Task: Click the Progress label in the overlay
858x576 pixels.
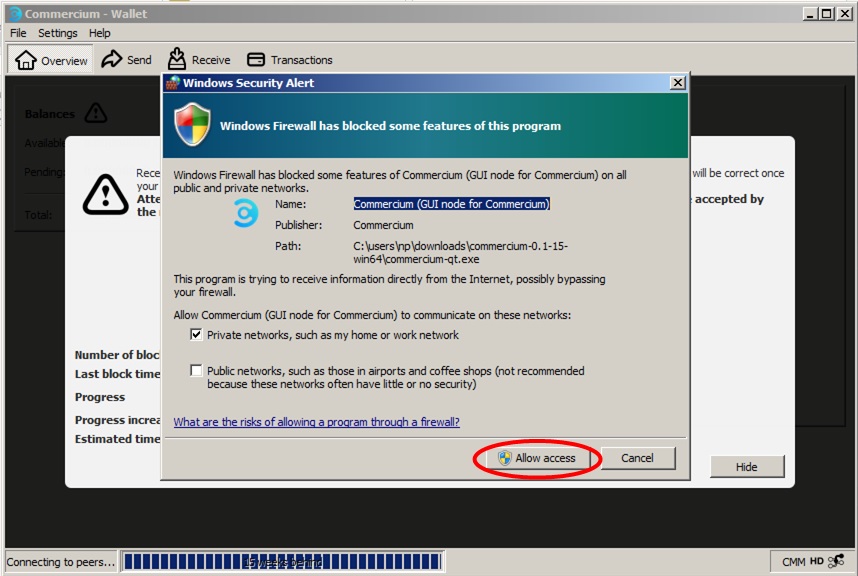Action: pyautogui.click(x=100, y=397)
